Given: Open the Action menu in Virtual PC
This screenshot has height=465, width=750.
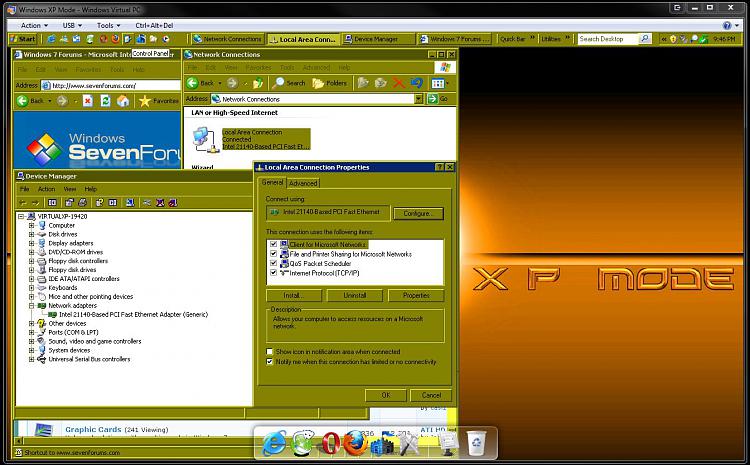Looking at the screenshot, I should [x=34, y=25].
